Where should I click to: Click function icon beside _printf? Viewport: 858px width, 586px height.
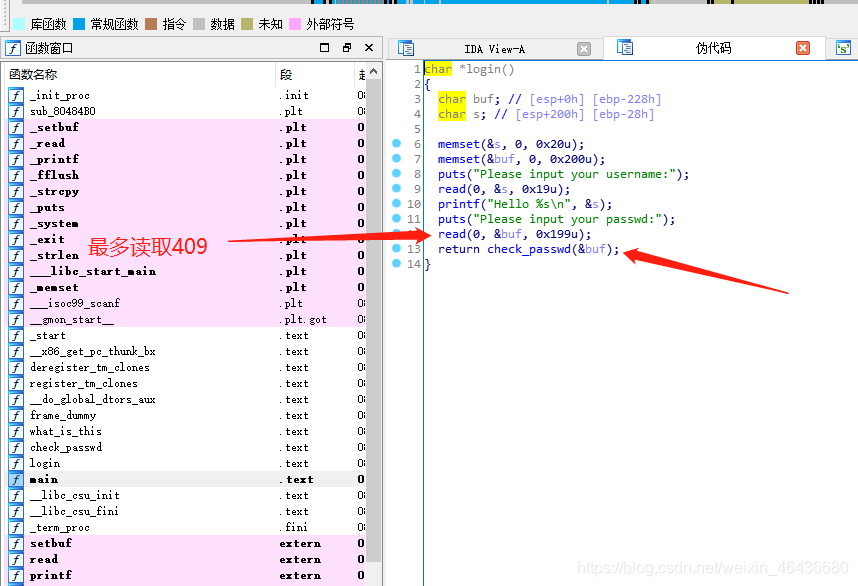[16, 159]
